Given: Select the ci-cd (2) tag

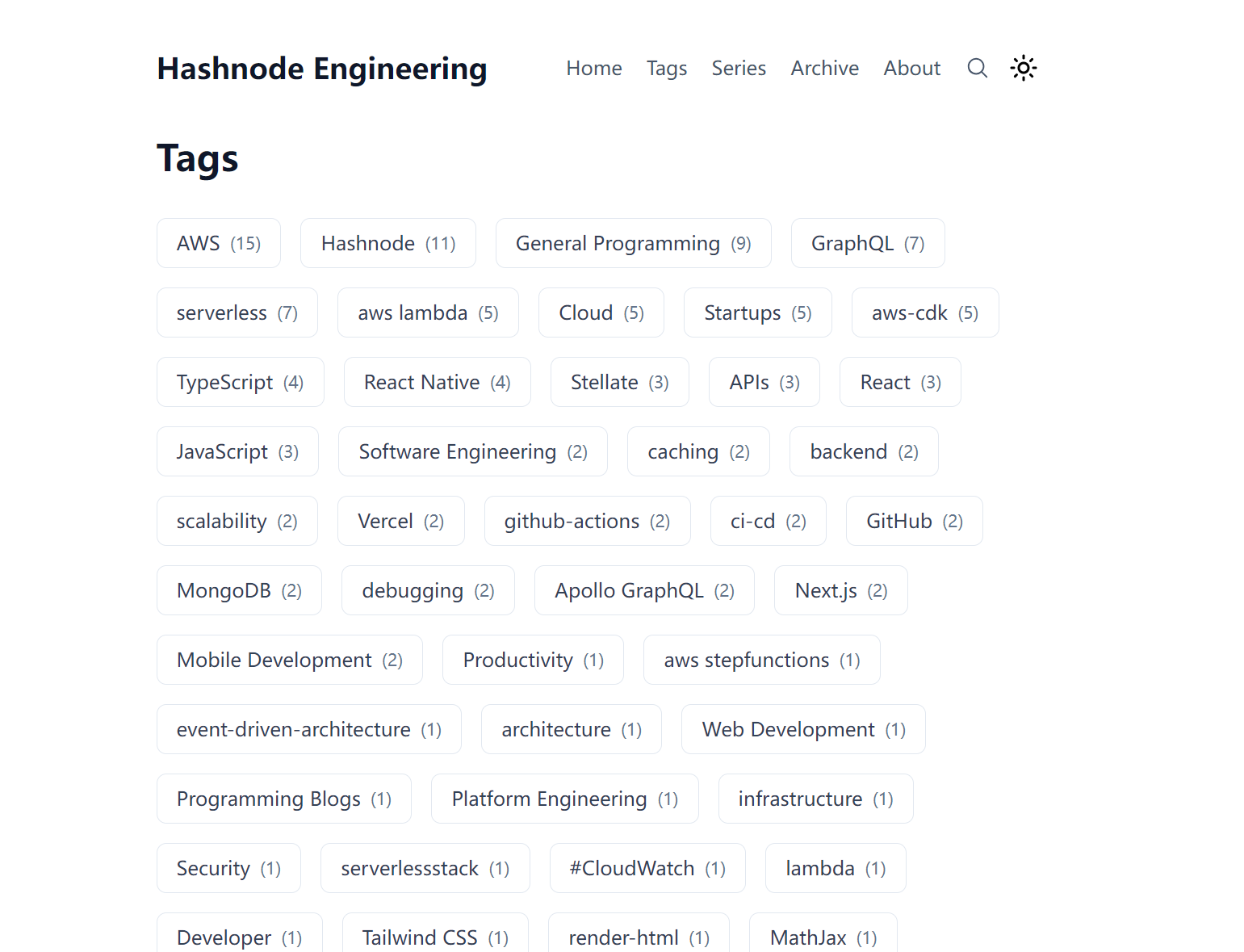Looking at the screenshot, I should pyautogui.click(x=769, y=521).
